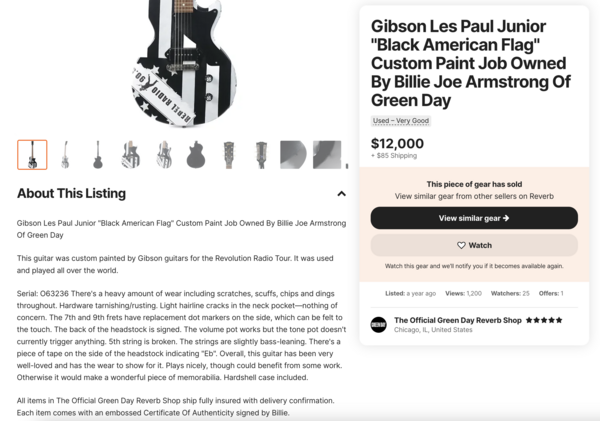Click the Green Day shop avatar icon

(378, 325)
